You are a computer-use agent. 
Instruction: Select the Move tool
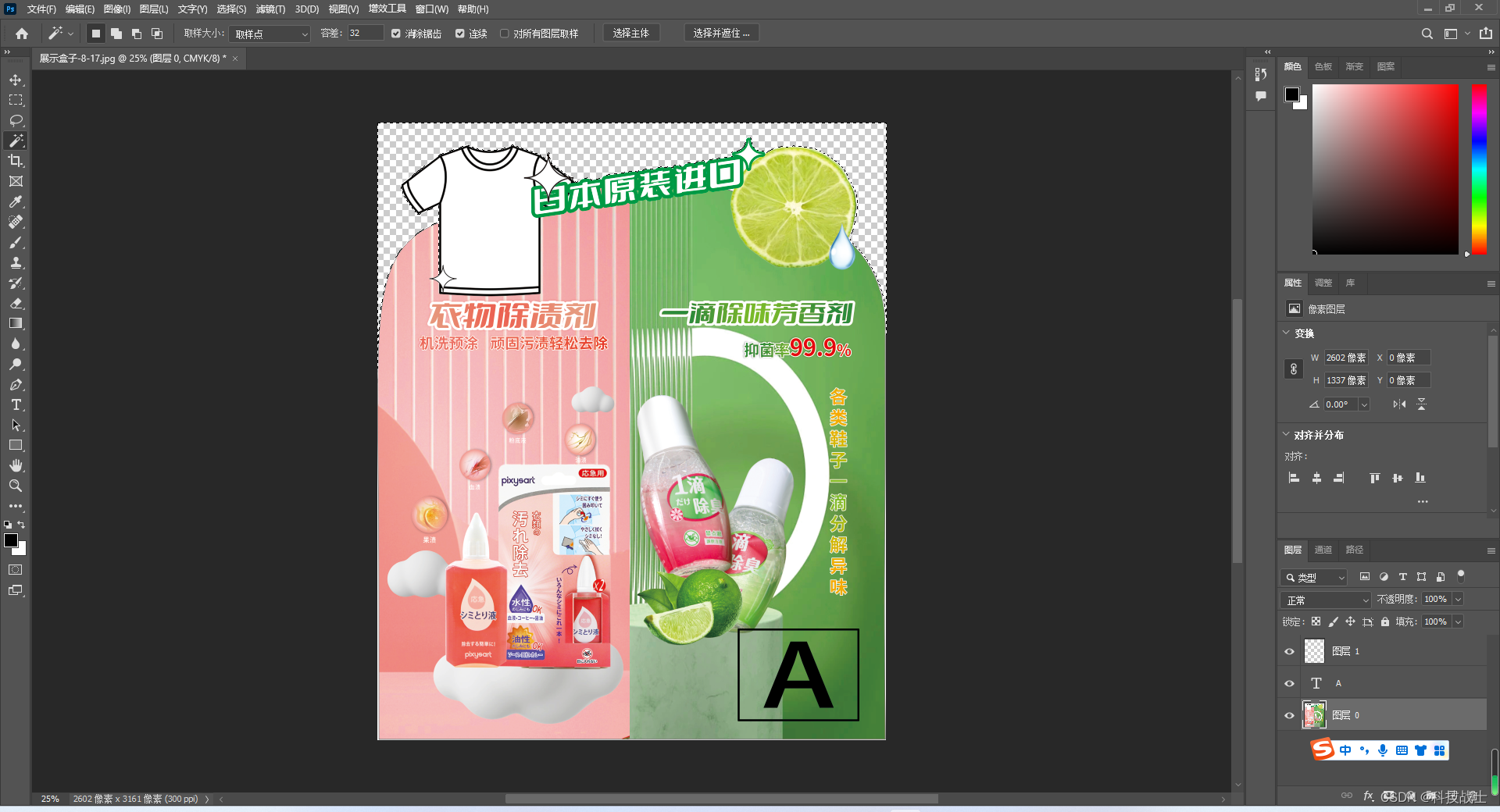[16, 80]
